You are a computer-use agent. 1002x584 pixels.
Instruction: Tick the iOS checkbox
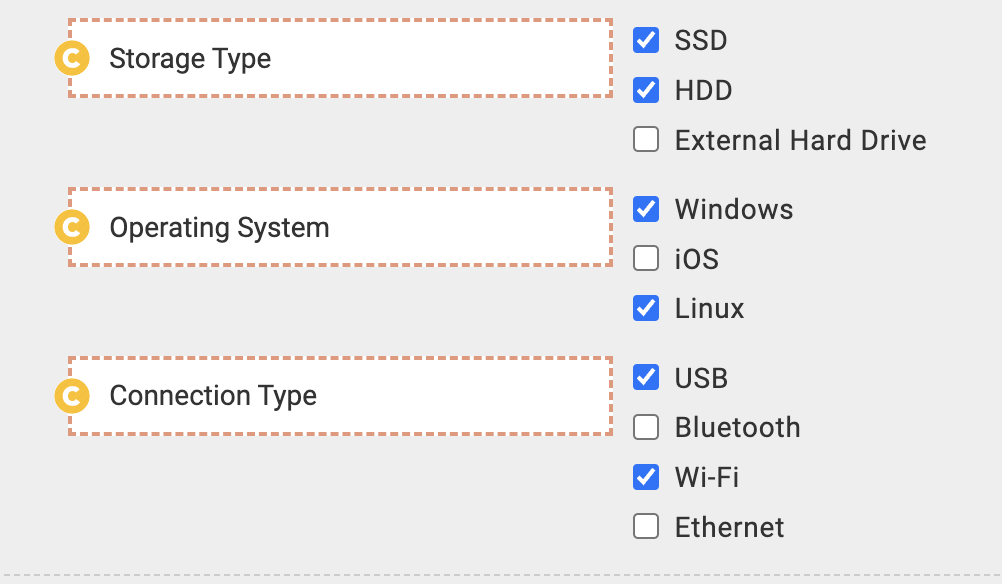click(646, 258)
